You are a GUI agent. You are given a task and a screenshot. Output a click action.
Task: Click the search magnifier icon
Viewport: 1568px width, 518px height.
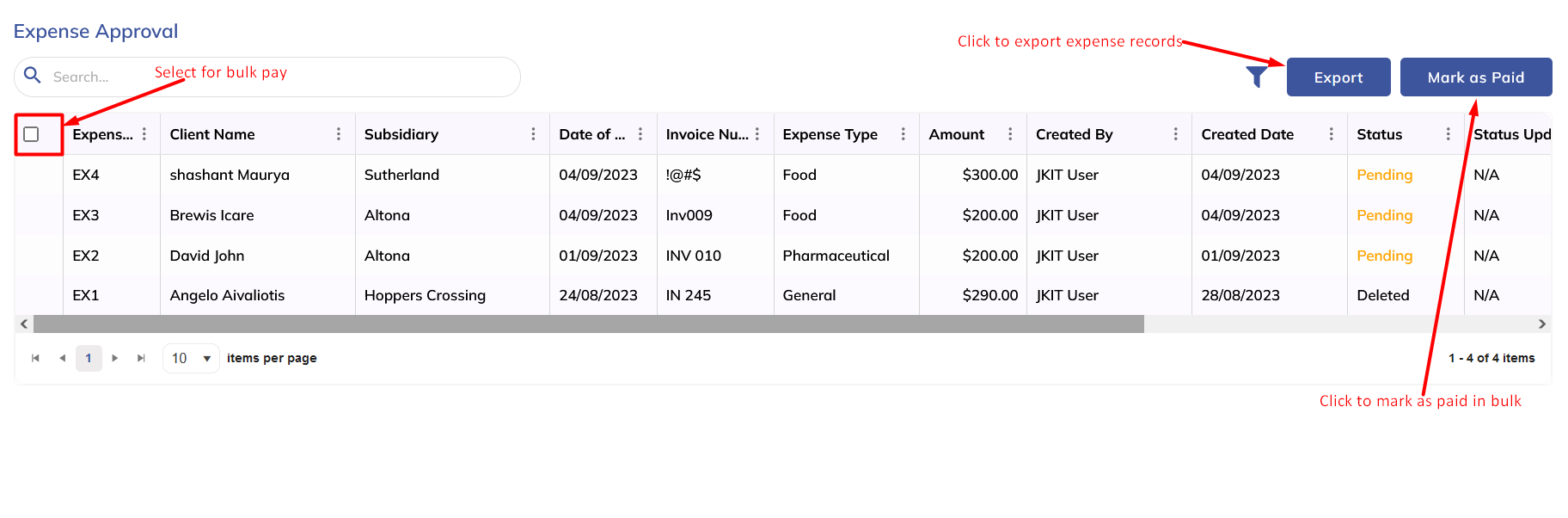pos(33,76)
